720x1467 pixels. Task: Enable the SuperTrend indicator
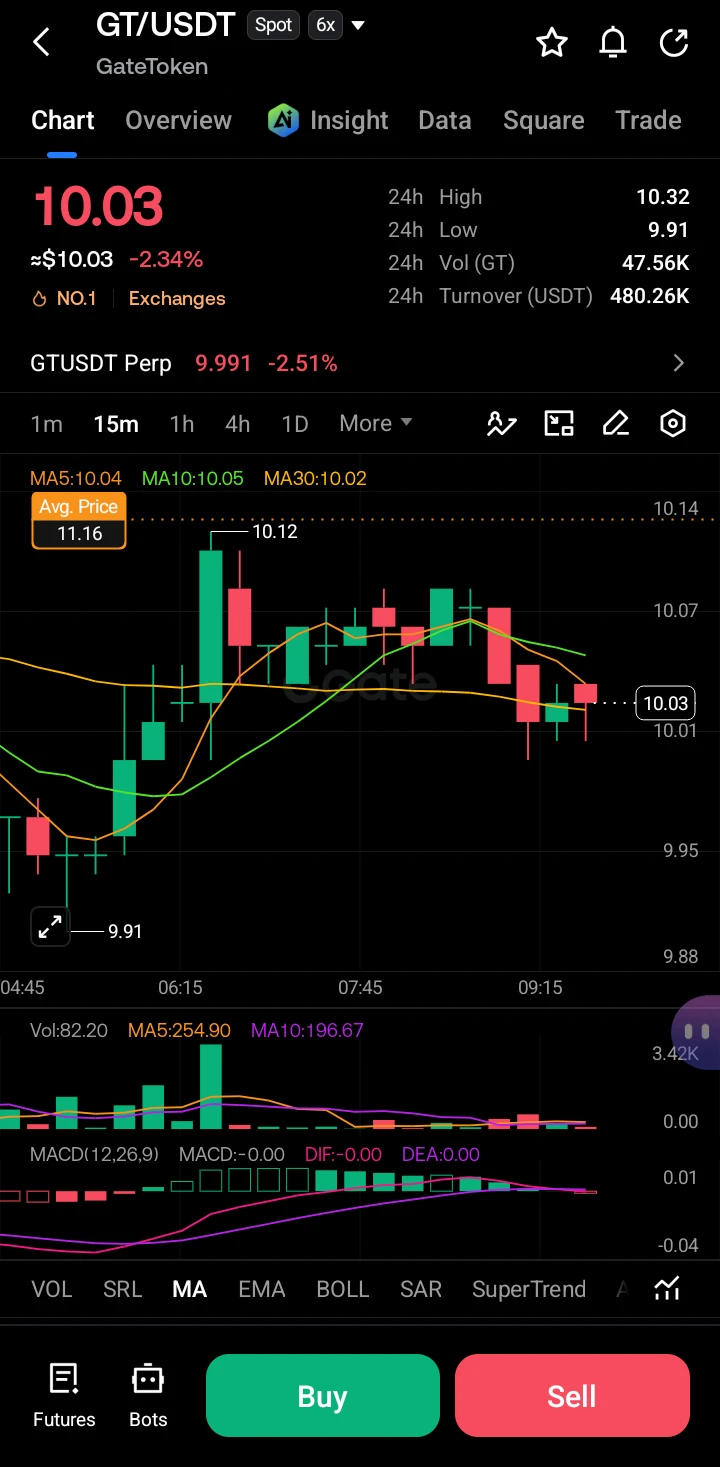(x=529, y=1289)
